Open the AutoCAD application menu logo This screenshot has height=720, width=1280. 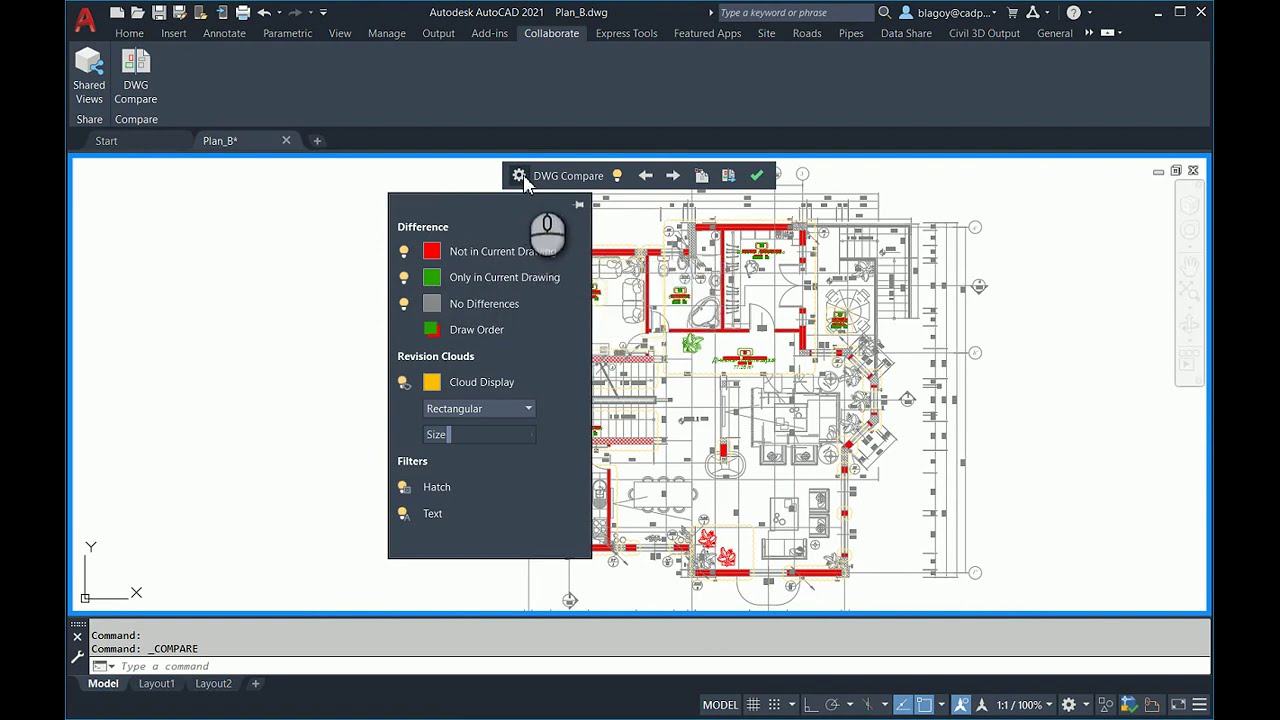tap(86, 17)
